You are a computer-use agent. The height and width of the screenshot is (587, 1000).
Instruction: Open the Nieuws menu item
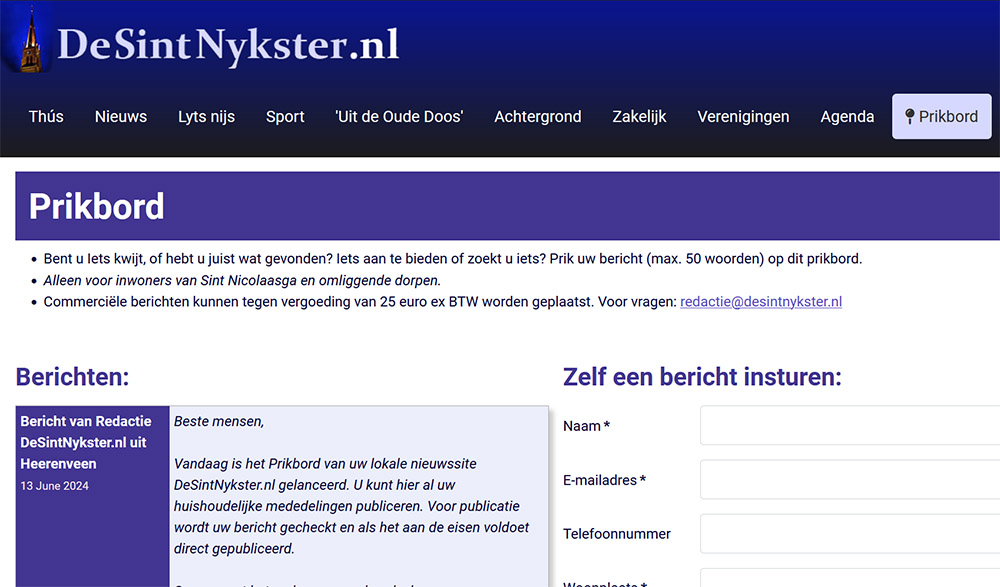pos(121,117)
